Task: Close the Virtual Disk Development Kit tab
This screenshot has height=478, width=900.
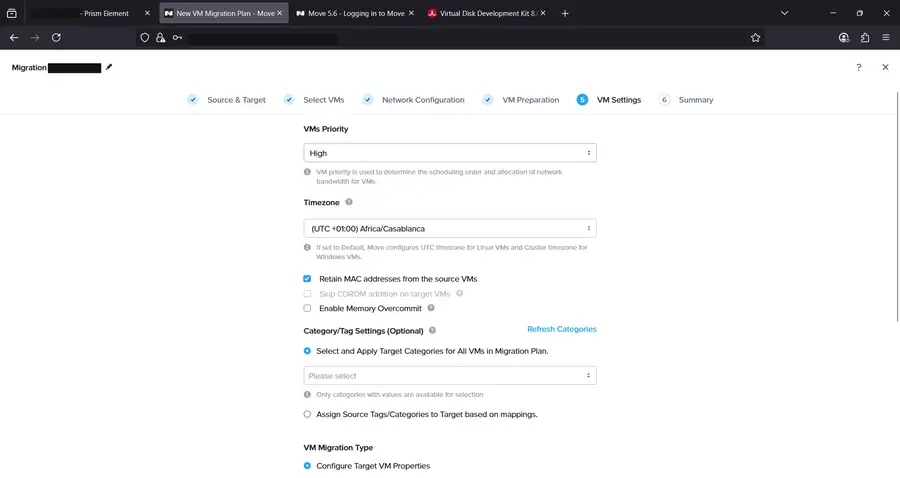Action: point(543,13)
